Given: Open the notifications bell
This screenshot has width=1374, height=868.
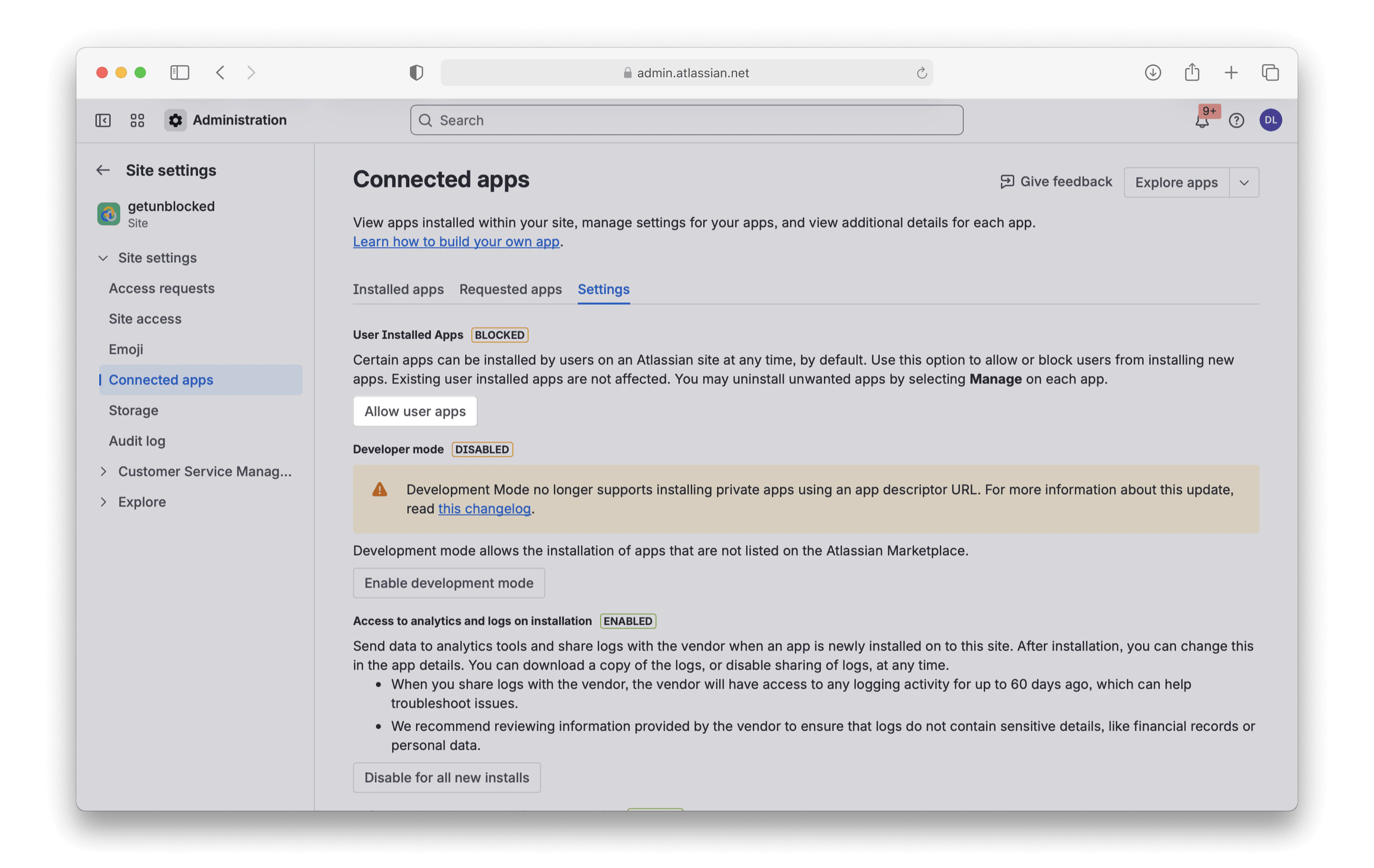Looking at the screenshot, I should click(1202, 120).
